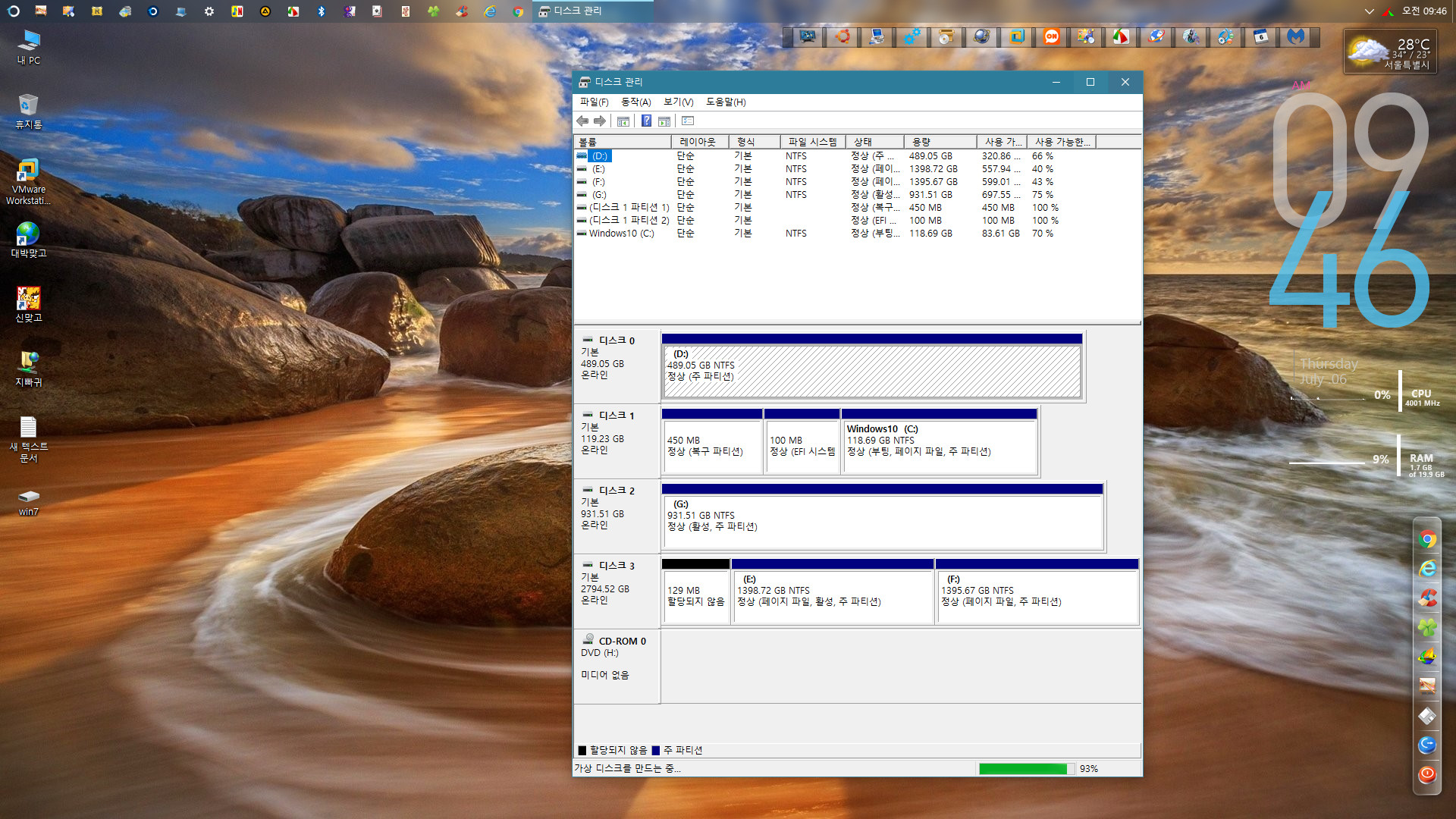Open the blue gears icon in dock launcher
Image resolution: width=1456 pixels, height=819 pixels.
point(912,36)
